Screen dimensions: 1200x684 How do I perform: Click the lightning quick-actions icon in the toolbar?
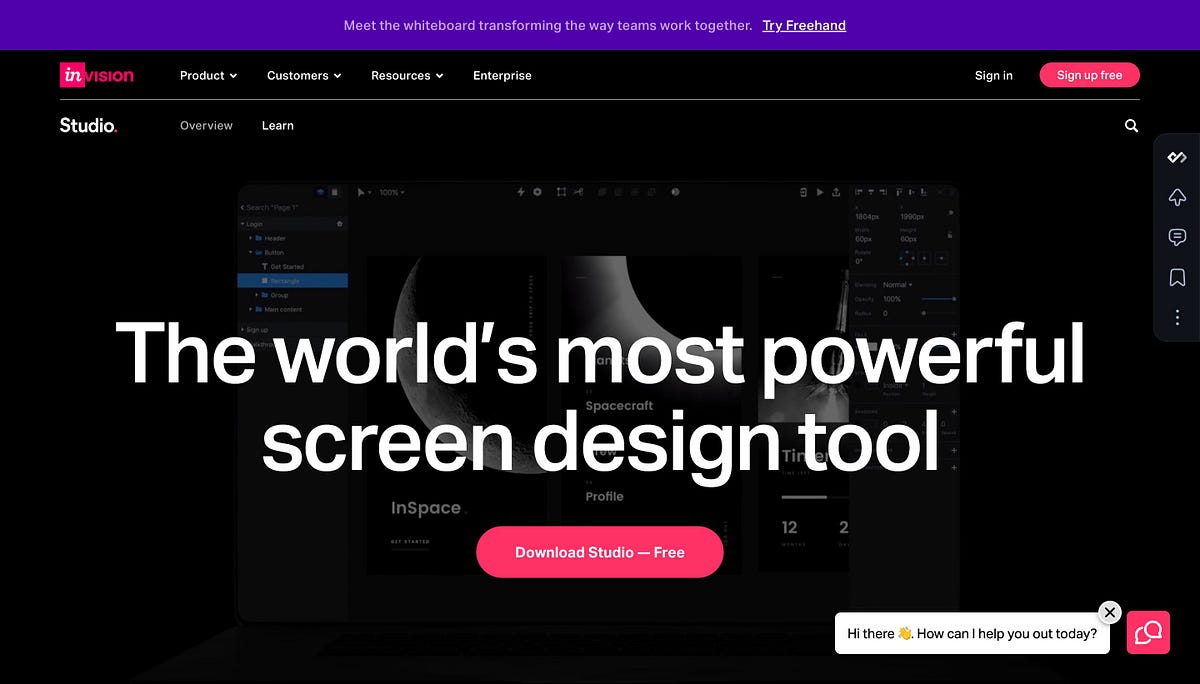pyautogui.click(x=522, y=191)
